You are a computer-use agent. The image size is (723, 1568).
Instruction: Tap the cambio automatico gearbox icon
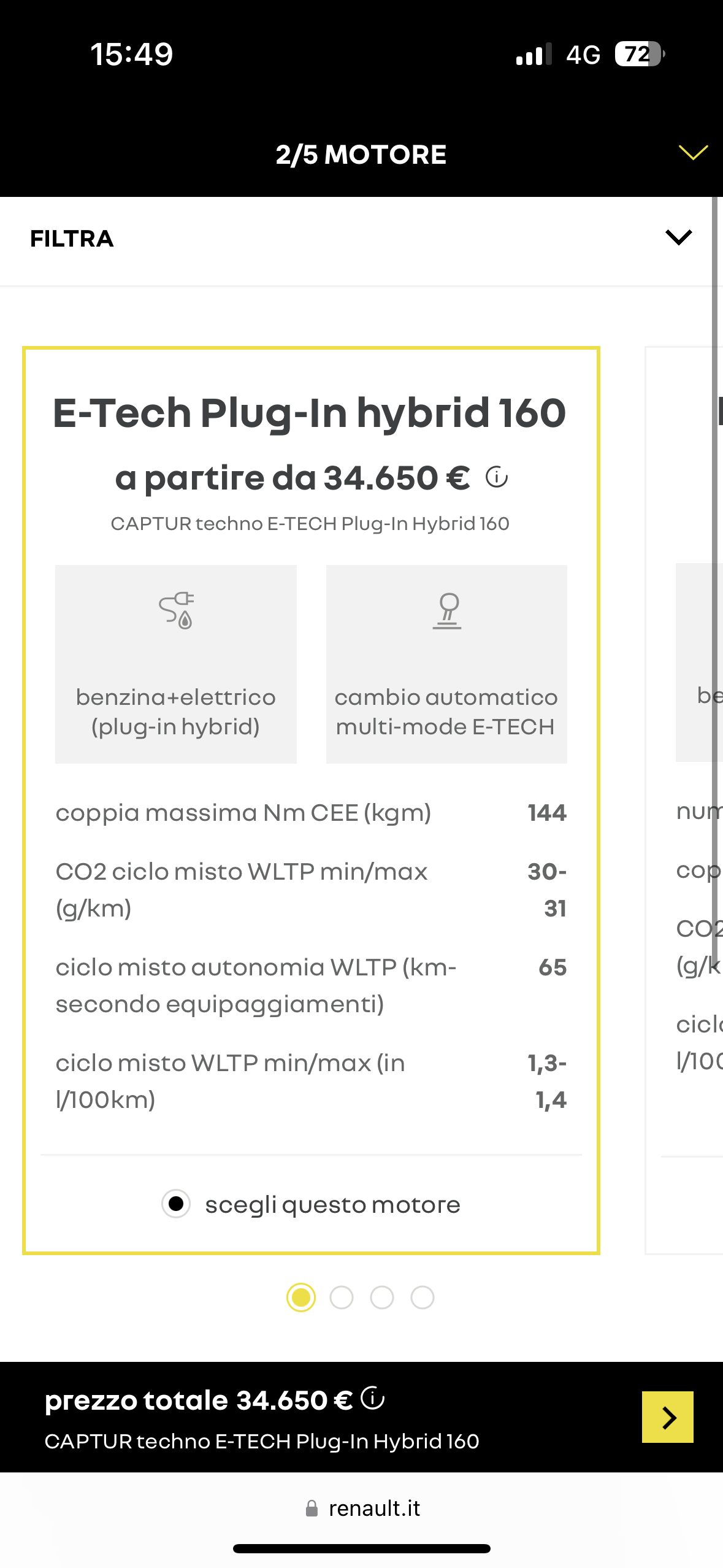click(447, 610)
